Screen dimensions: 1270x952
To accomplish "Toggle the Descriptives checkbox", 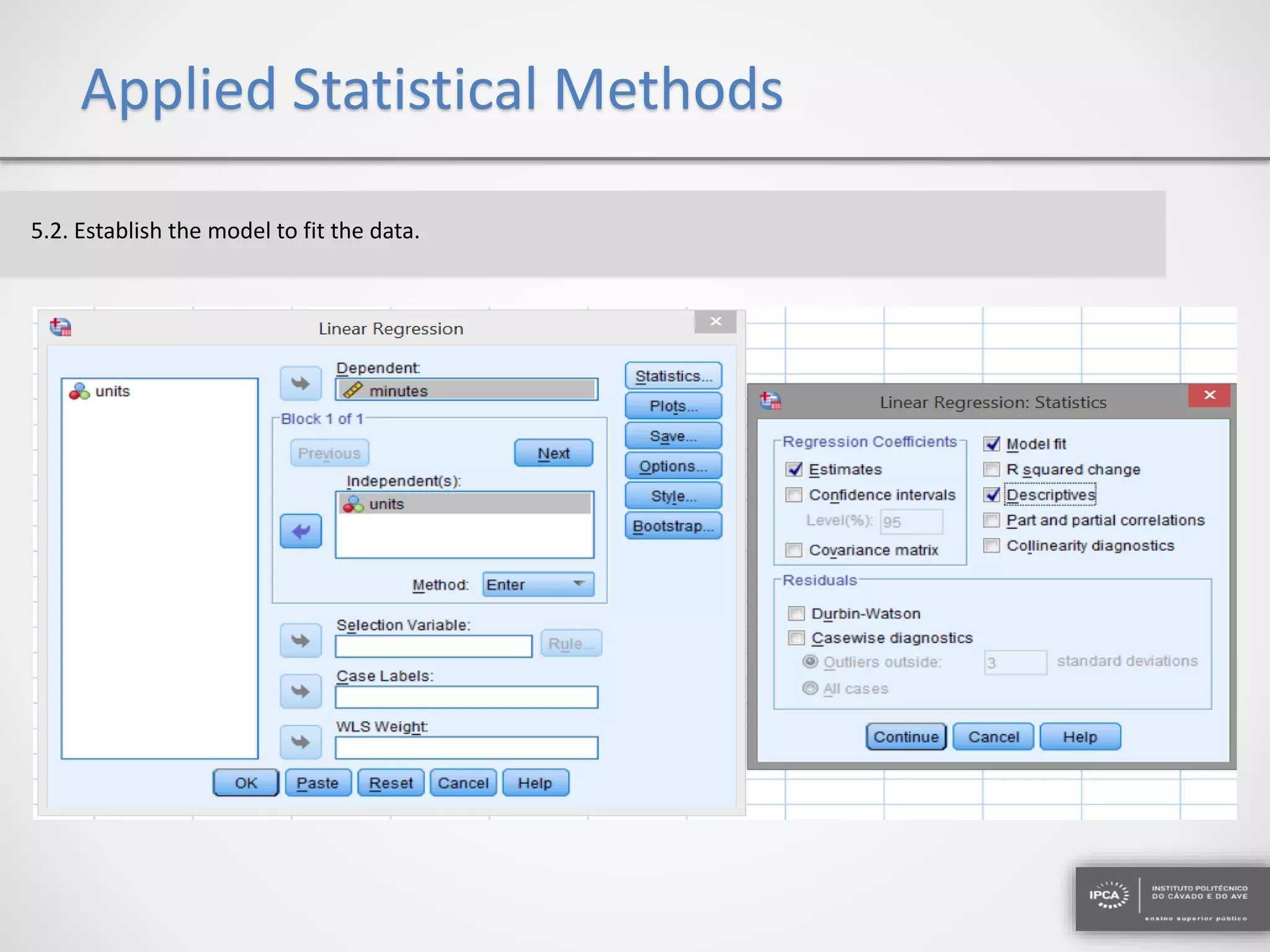I will coord(992,495).
